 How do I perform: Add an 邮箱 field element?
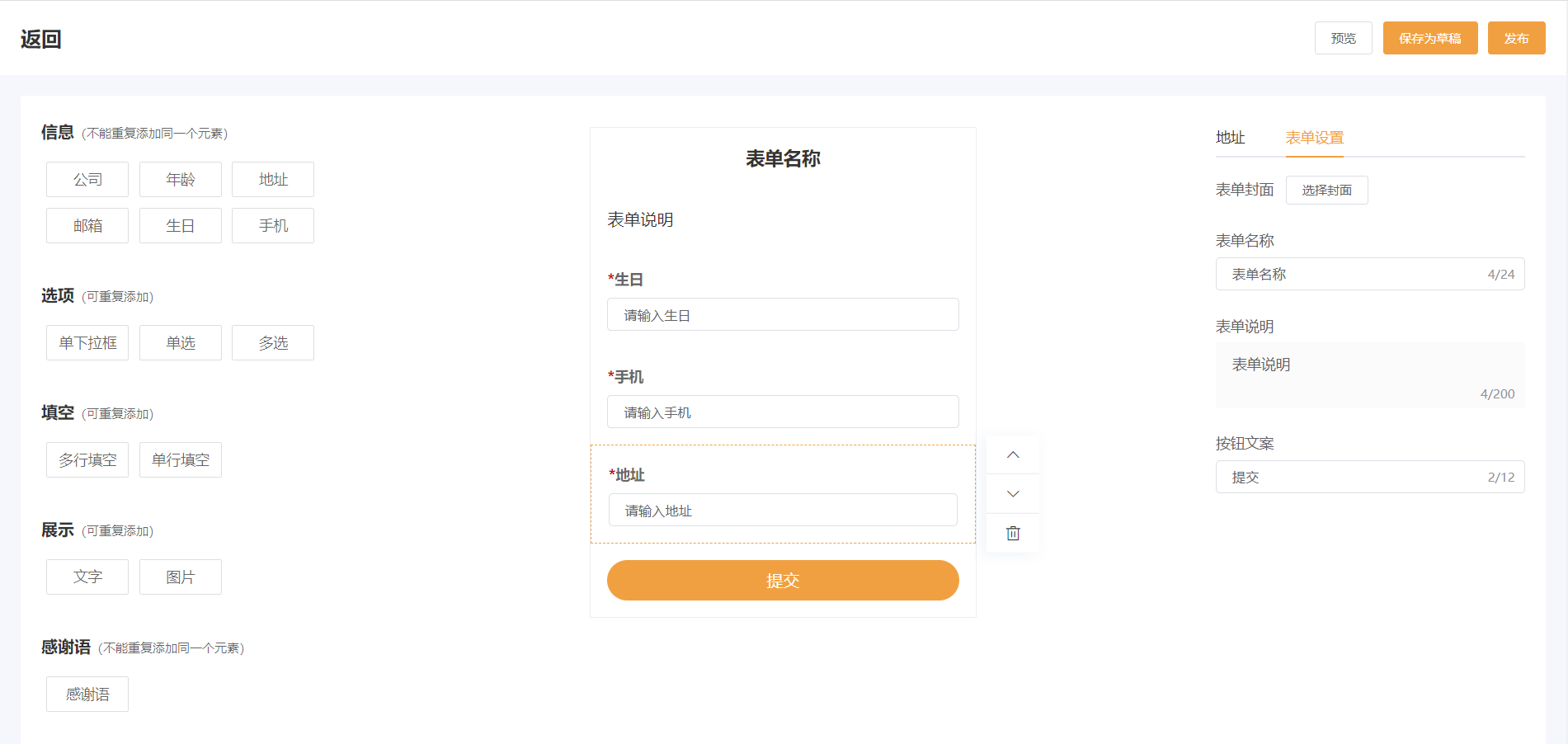click(x=87, y=225)
